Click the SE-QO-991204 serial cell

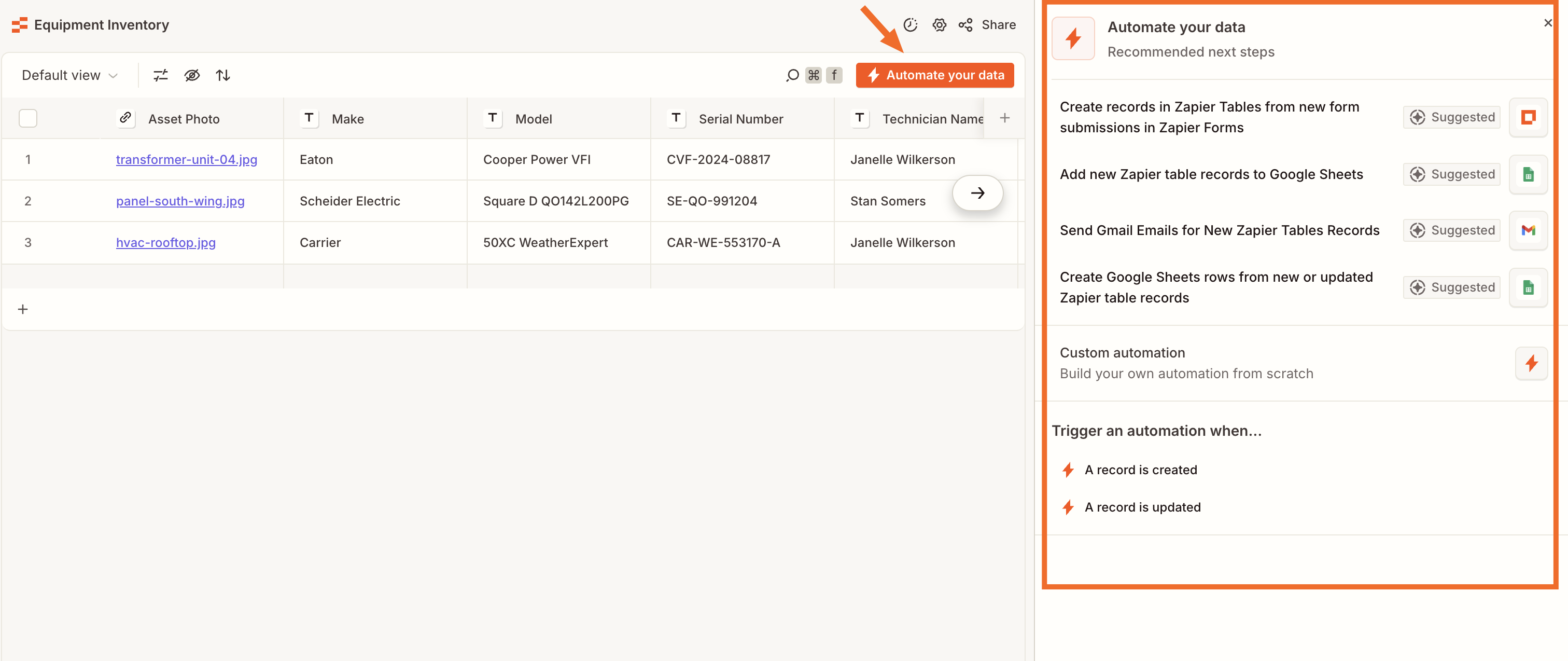(743, 201)
